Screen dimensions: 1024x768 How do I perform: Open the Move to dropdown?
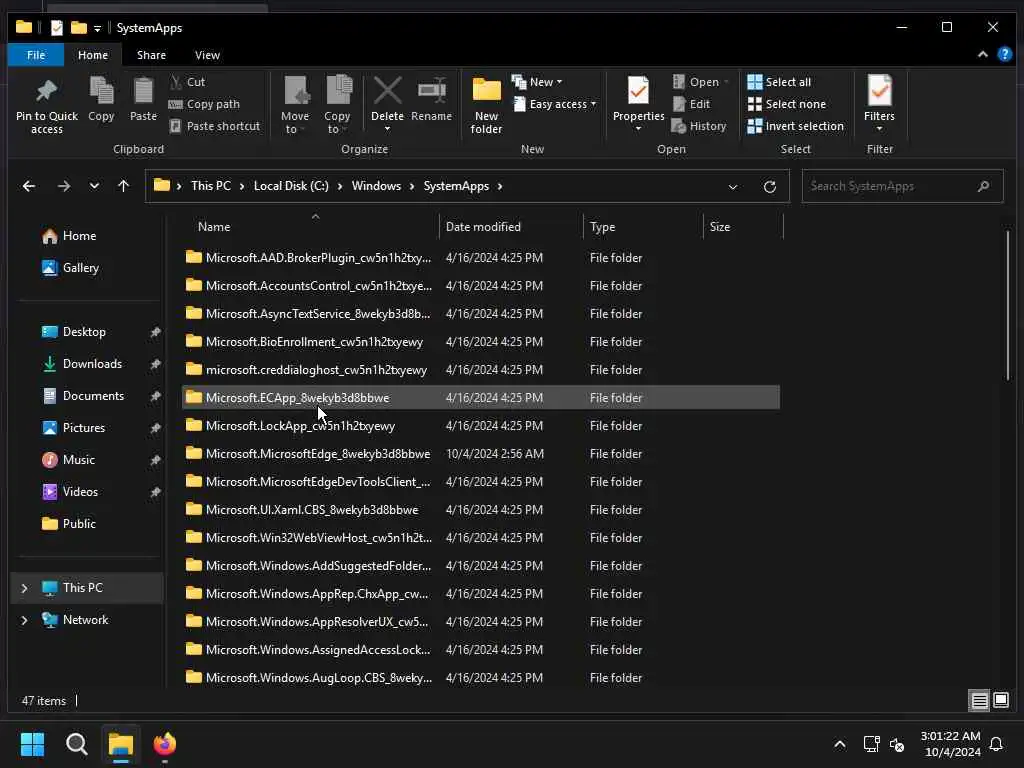point(295,105)
